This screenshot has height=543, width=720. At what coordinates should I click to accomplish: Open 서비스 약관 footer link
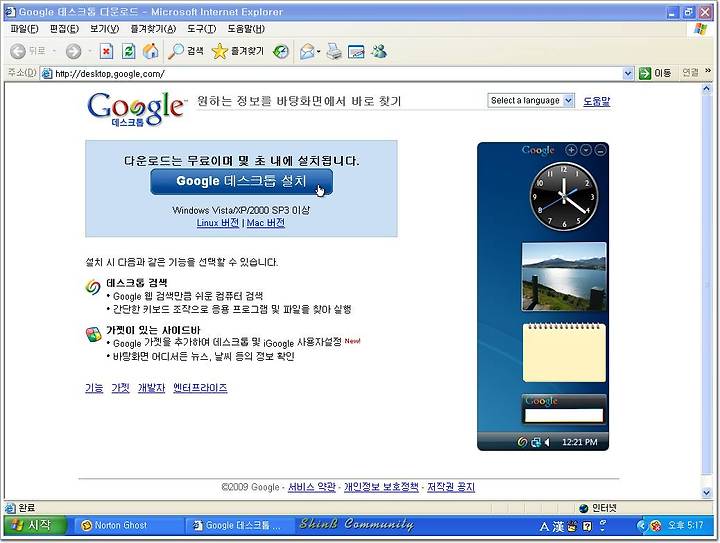click(x=312, y=487)
